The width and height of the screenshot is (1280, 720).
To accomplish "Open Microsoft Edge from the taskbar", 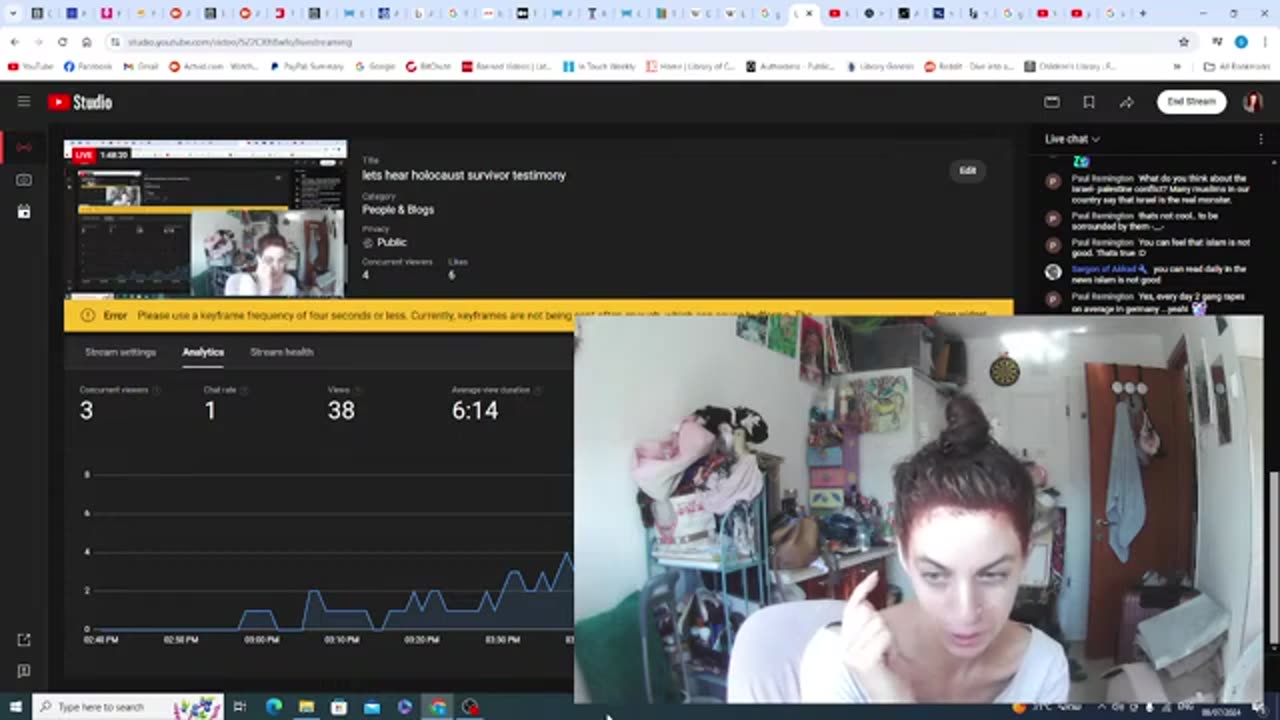I will click(273, 707).
